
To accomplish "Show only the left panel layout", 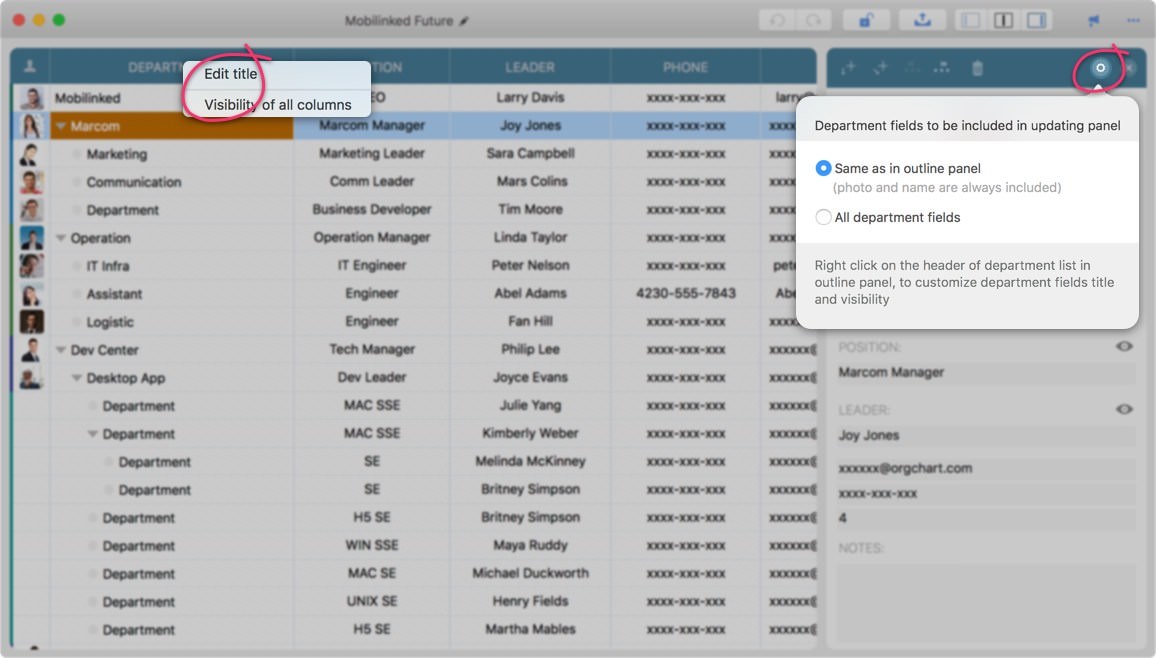I will click(x=970, y=20).
